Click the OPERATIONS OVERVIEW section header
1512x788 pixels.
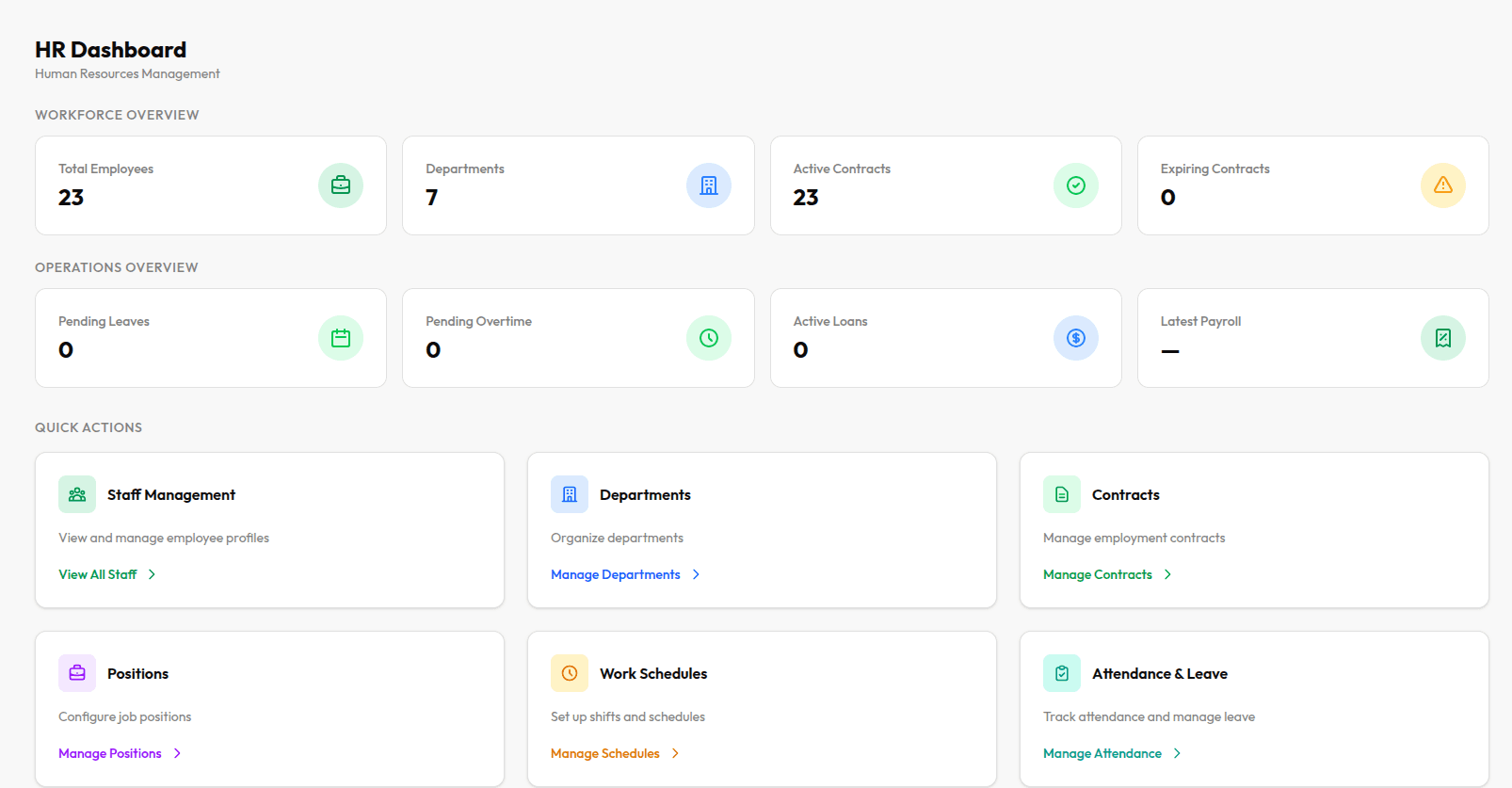(117, 267)
